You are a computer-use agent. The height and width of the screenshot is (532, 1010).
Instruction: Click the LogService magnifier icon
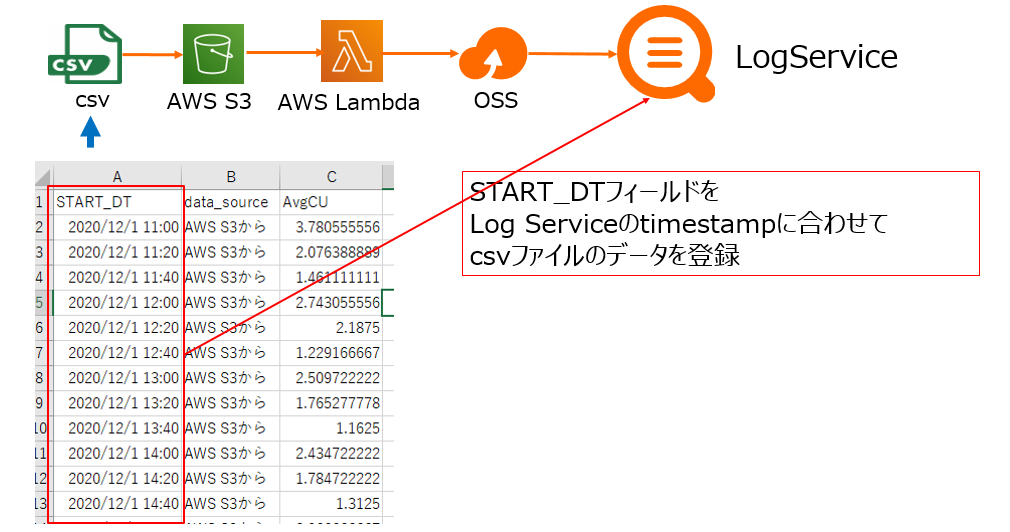point(665,53)
